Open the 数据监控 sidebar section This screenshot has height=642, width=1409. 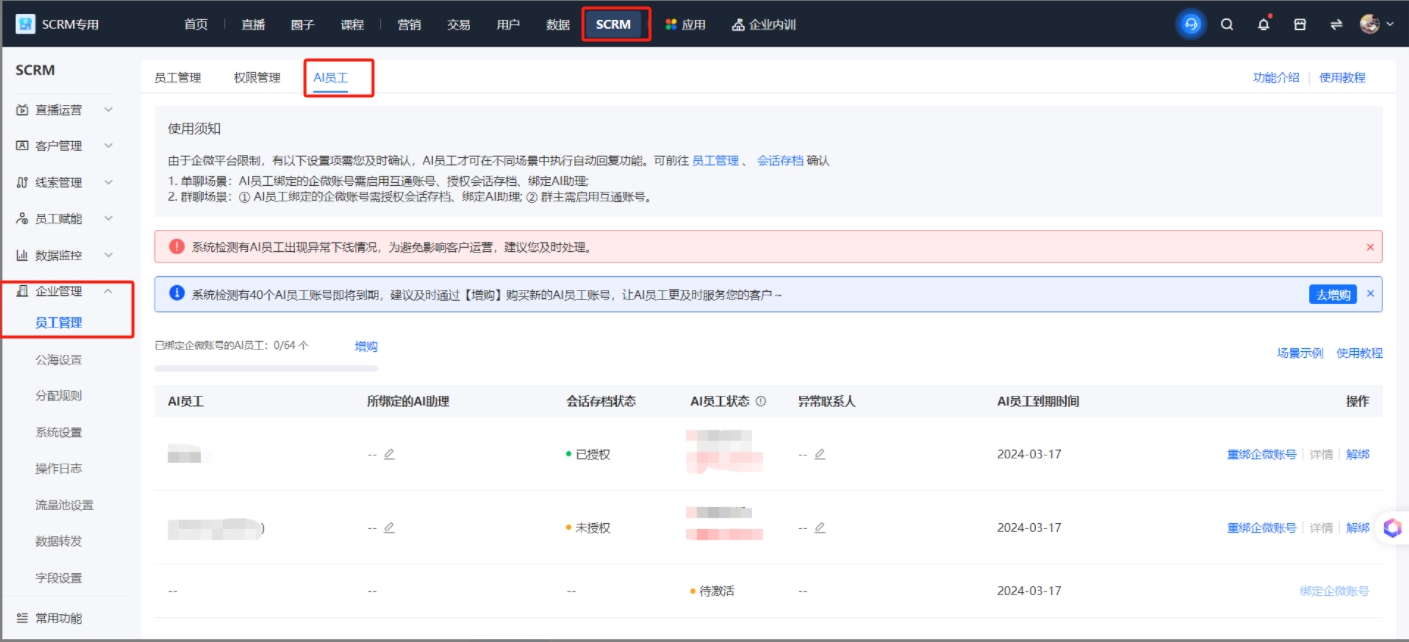60,255
